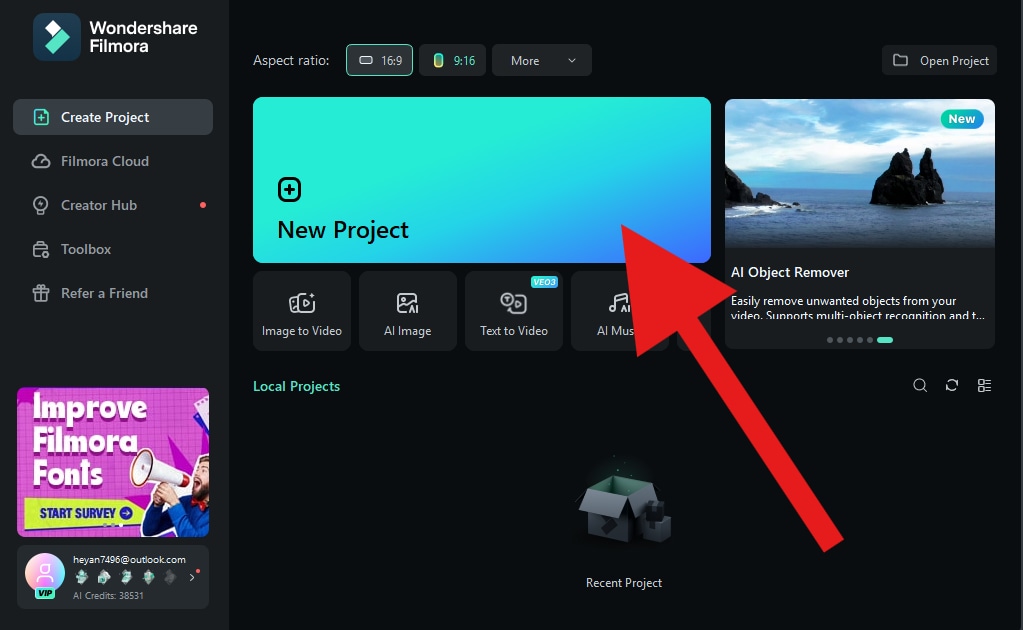Select the Local Projects tab
This screenshot has width=1023, height=630.
click(297, 386)
